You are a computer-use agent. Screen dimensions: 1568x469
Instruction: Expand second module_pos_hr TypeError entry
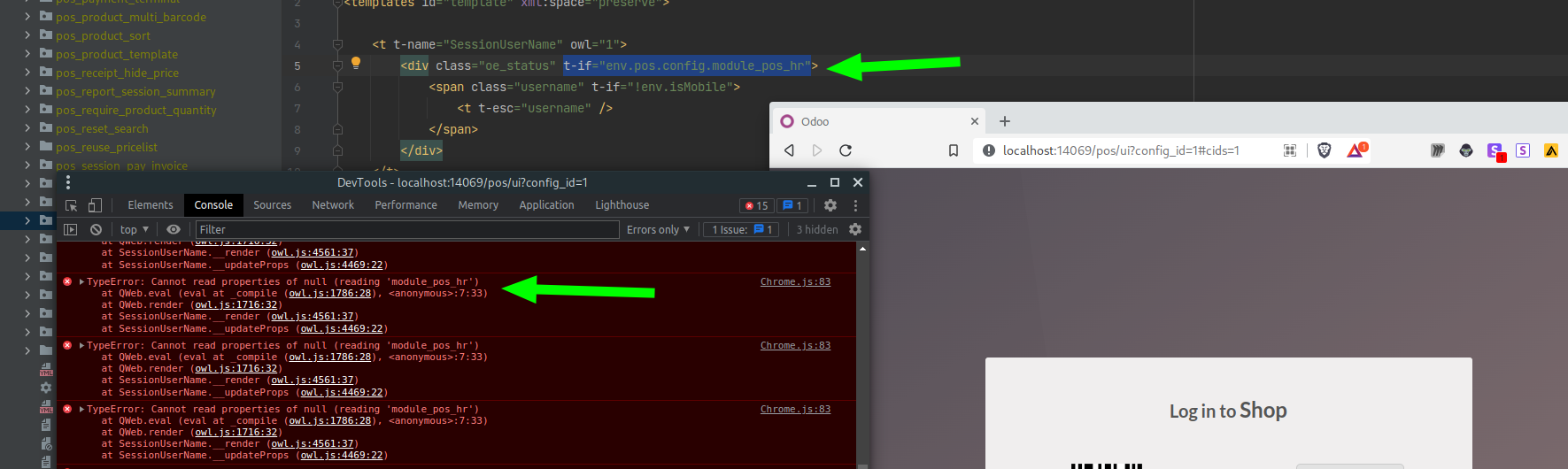(x=81, y=346)
